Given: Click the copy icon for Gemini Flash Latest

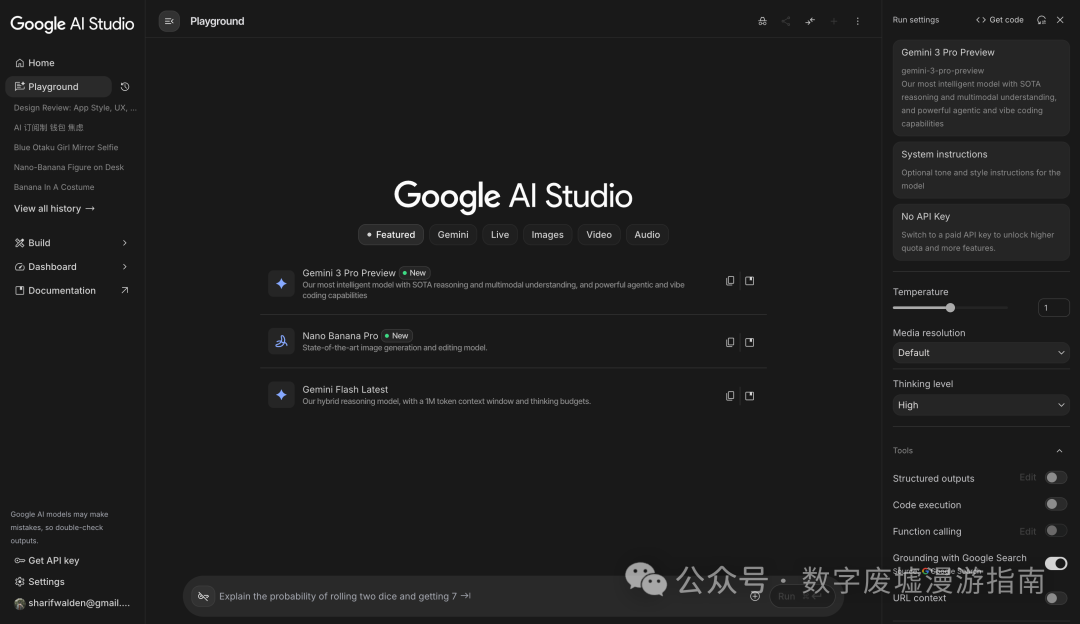Looking at the screenshot, I should pyautogui.click(x=730, y=396).
